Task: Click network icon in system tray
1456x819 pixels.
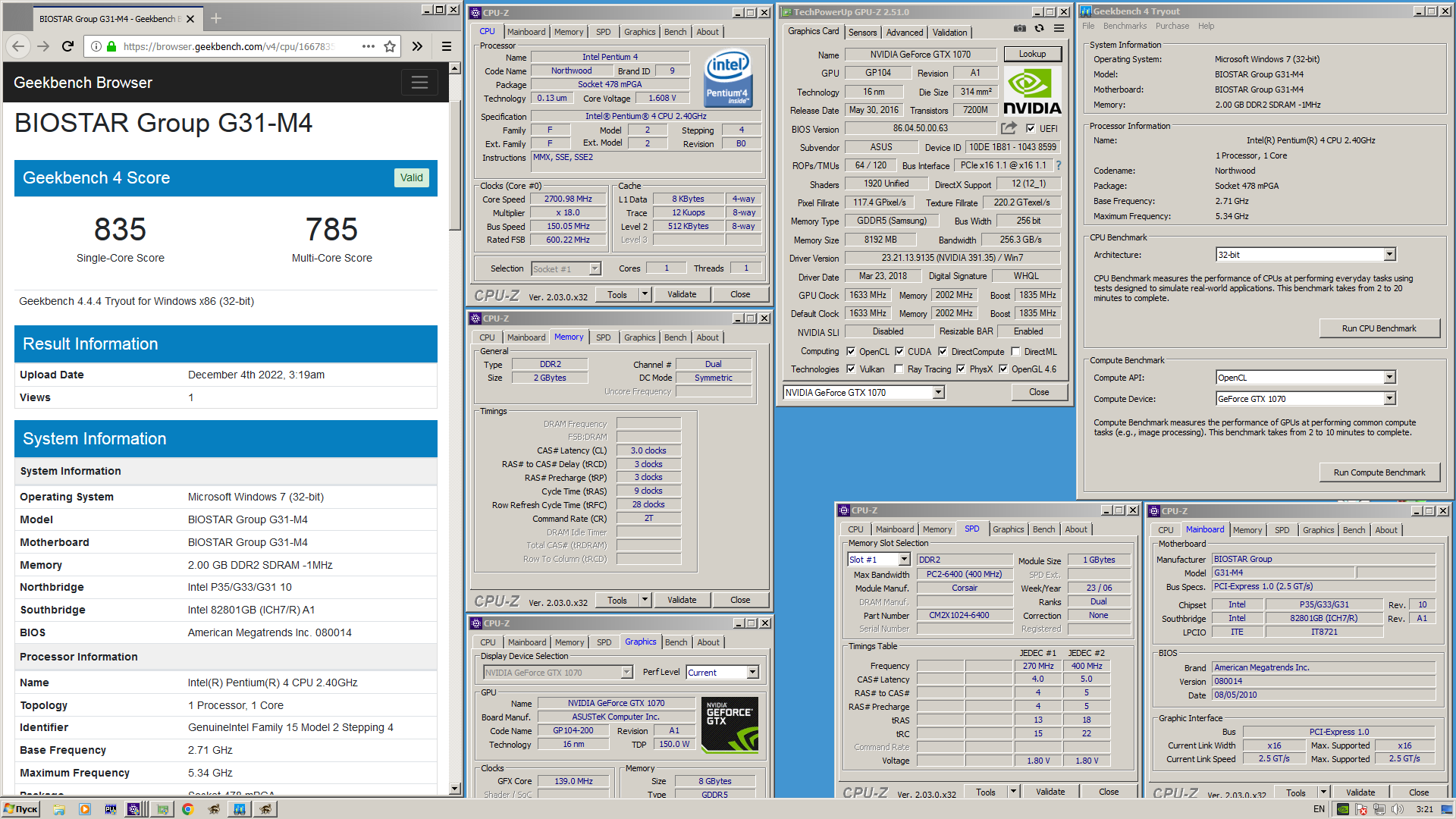Action: (x=1379, y=809)
